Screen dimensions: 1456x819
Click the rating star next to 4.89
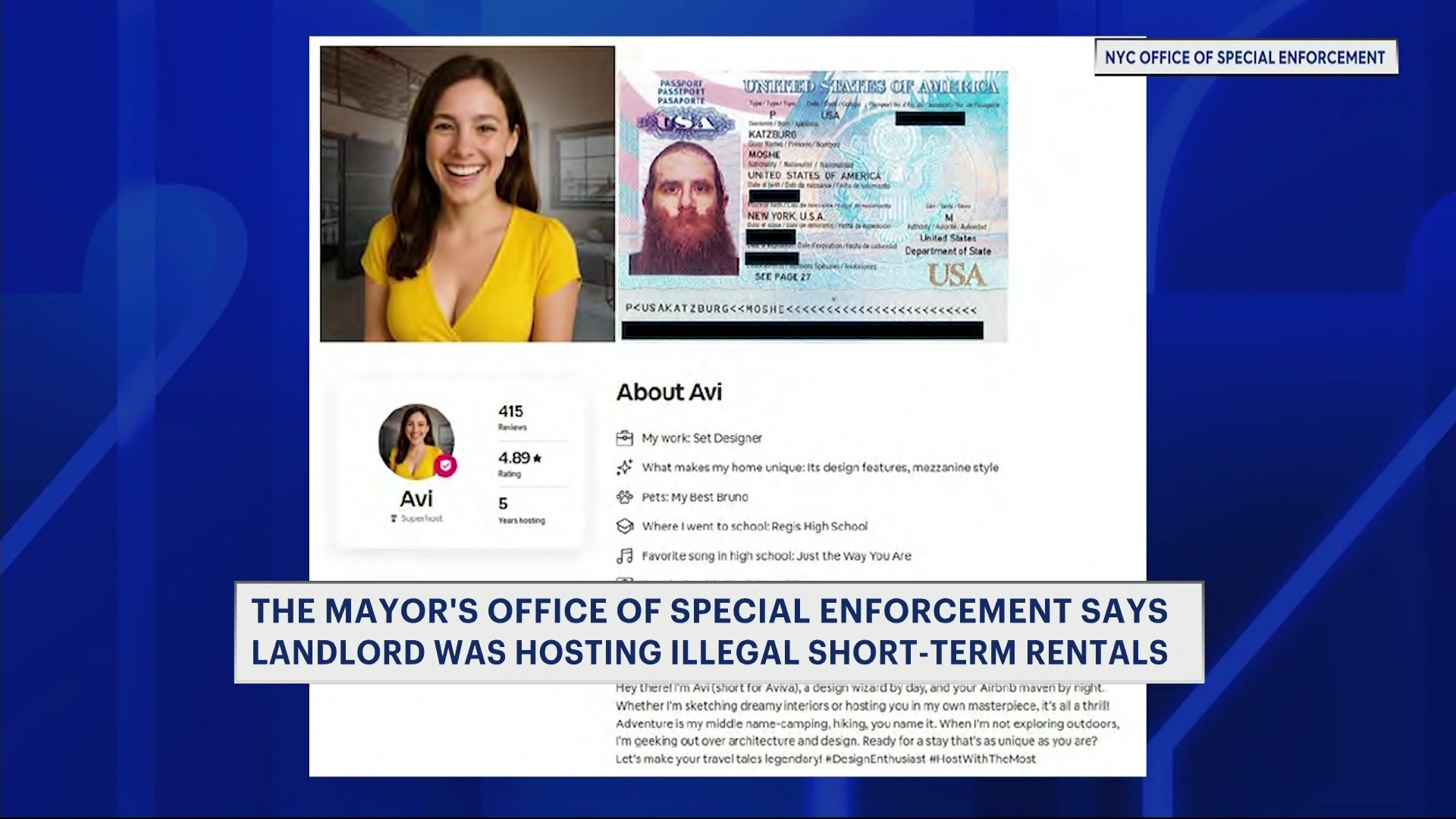pos(538,458)
